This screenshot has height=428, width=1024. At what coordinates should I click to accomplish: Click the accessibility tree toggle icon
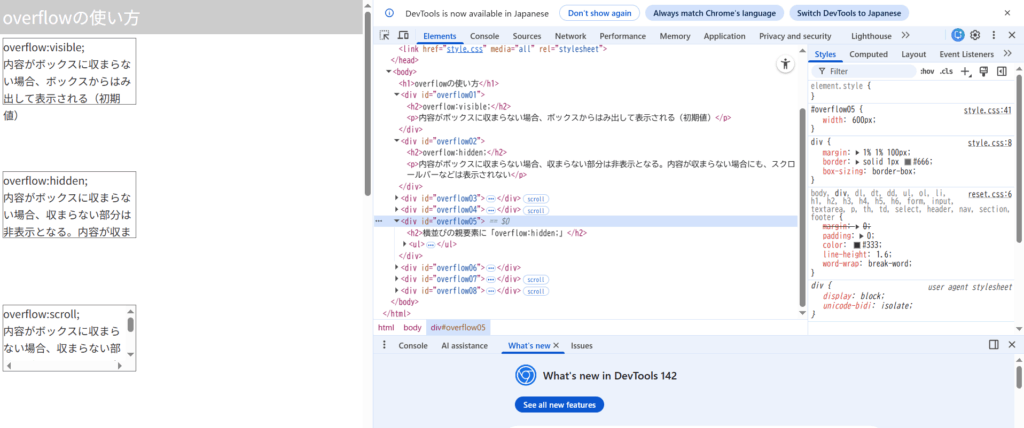click(x=785, y=64)
